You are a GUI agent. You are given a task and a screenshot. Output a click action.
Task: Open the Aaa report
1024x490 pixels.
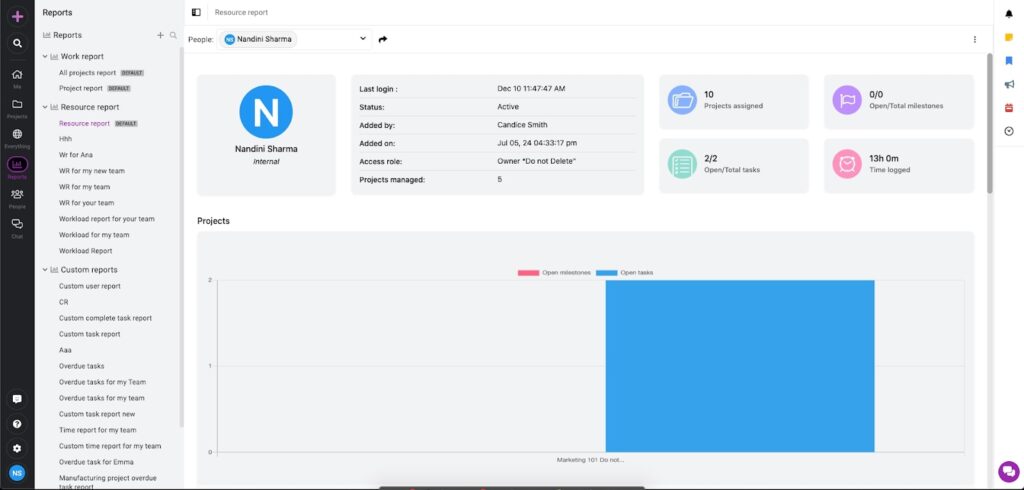tap(65, 350)
